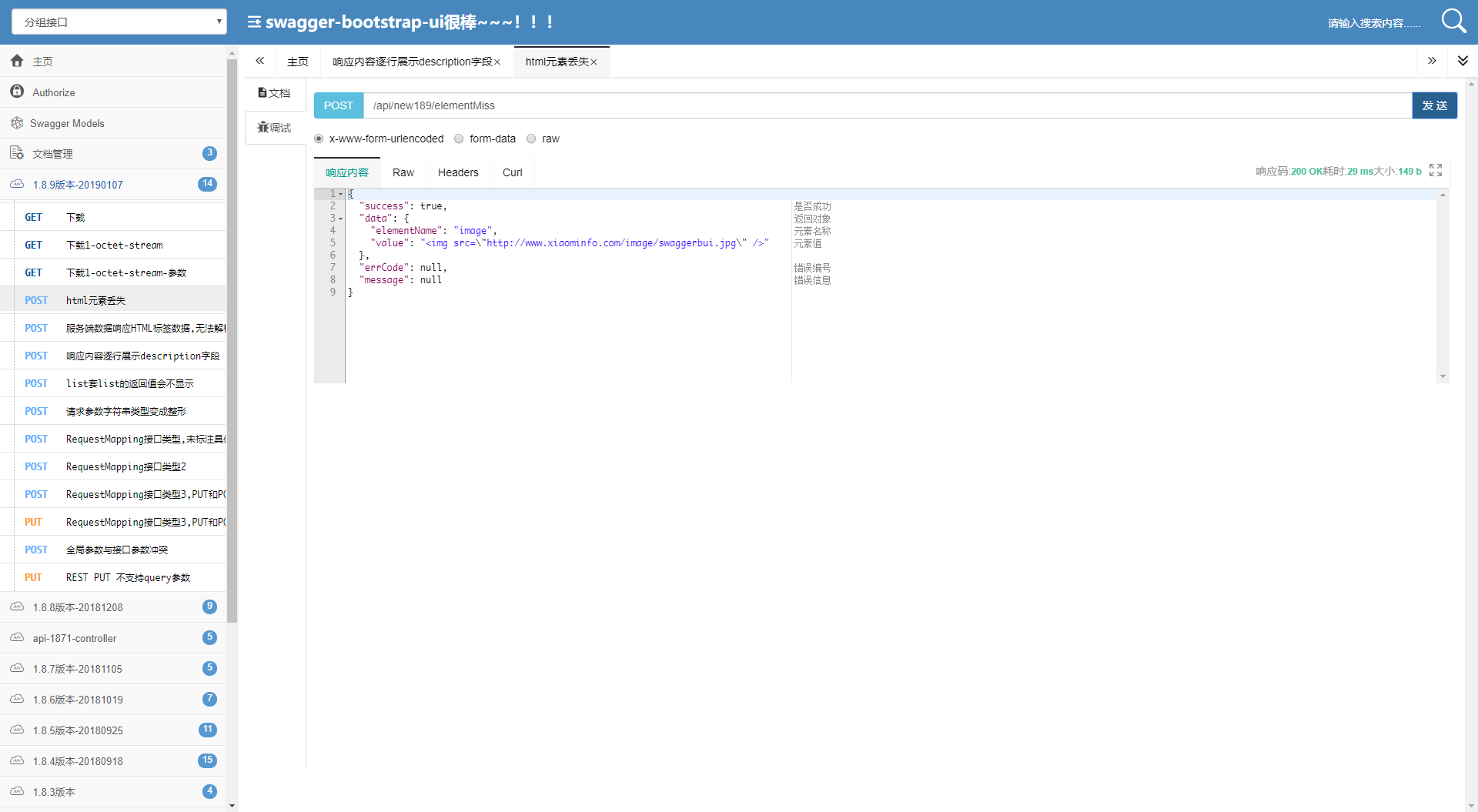
Task: Click the fullscreen expand response icon
Action: point(1436,170)
